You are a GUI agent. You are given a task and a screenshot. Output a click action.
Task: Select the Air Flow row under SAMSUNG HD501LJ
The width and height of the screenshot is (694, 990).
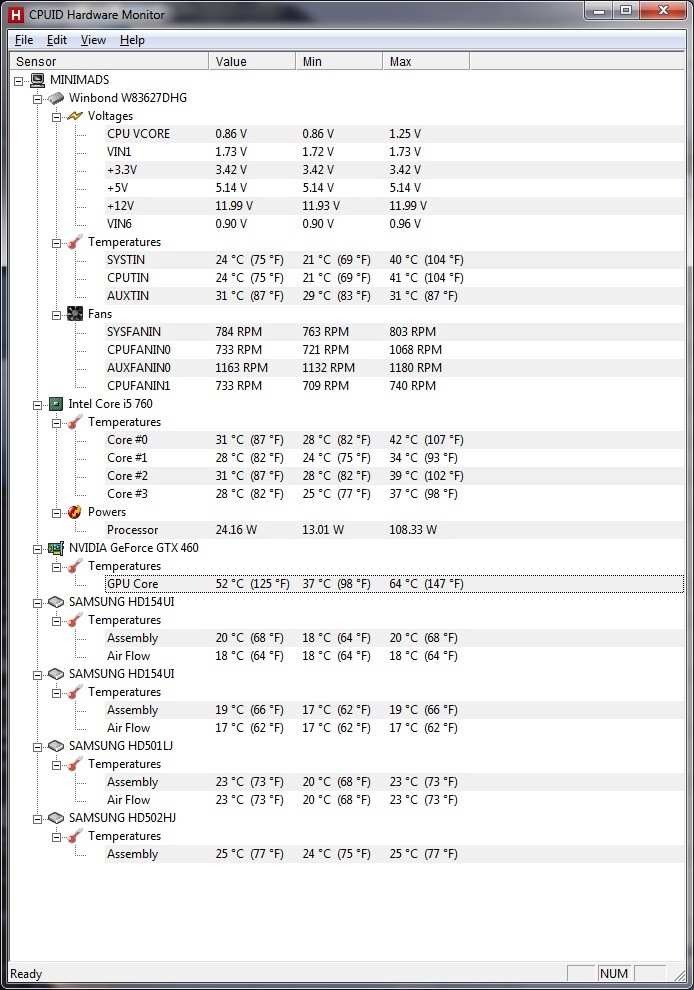coord(394,800)
